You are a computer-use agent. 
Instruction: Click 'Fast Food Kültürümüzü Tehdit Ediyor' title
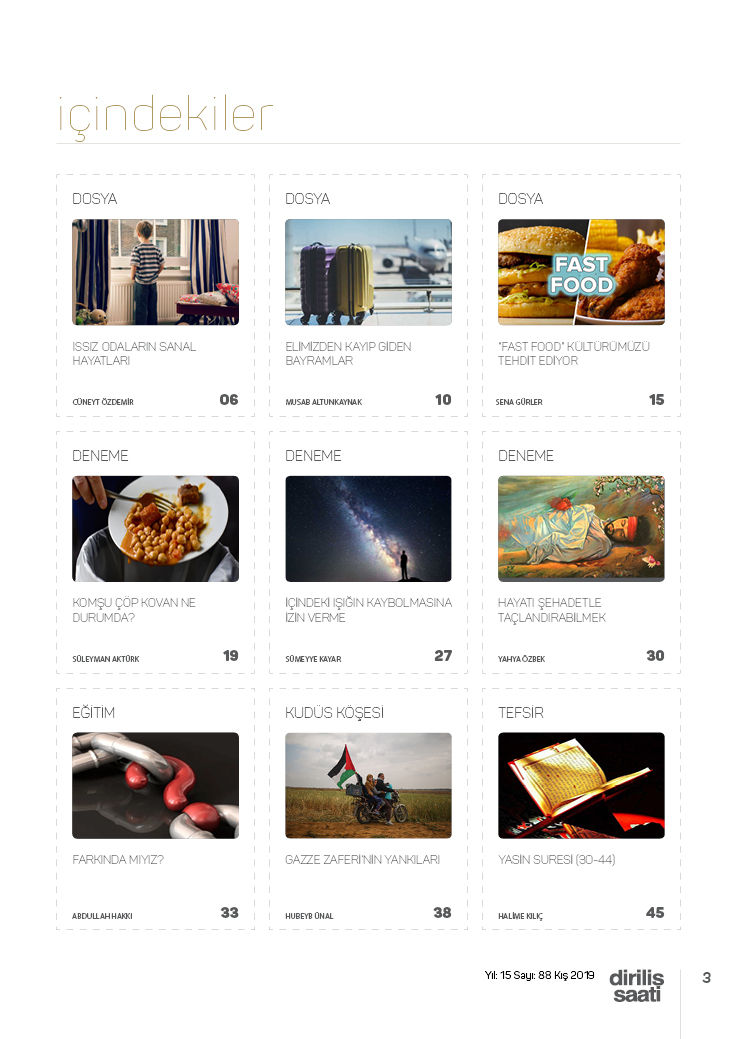(x=574, y=353)
